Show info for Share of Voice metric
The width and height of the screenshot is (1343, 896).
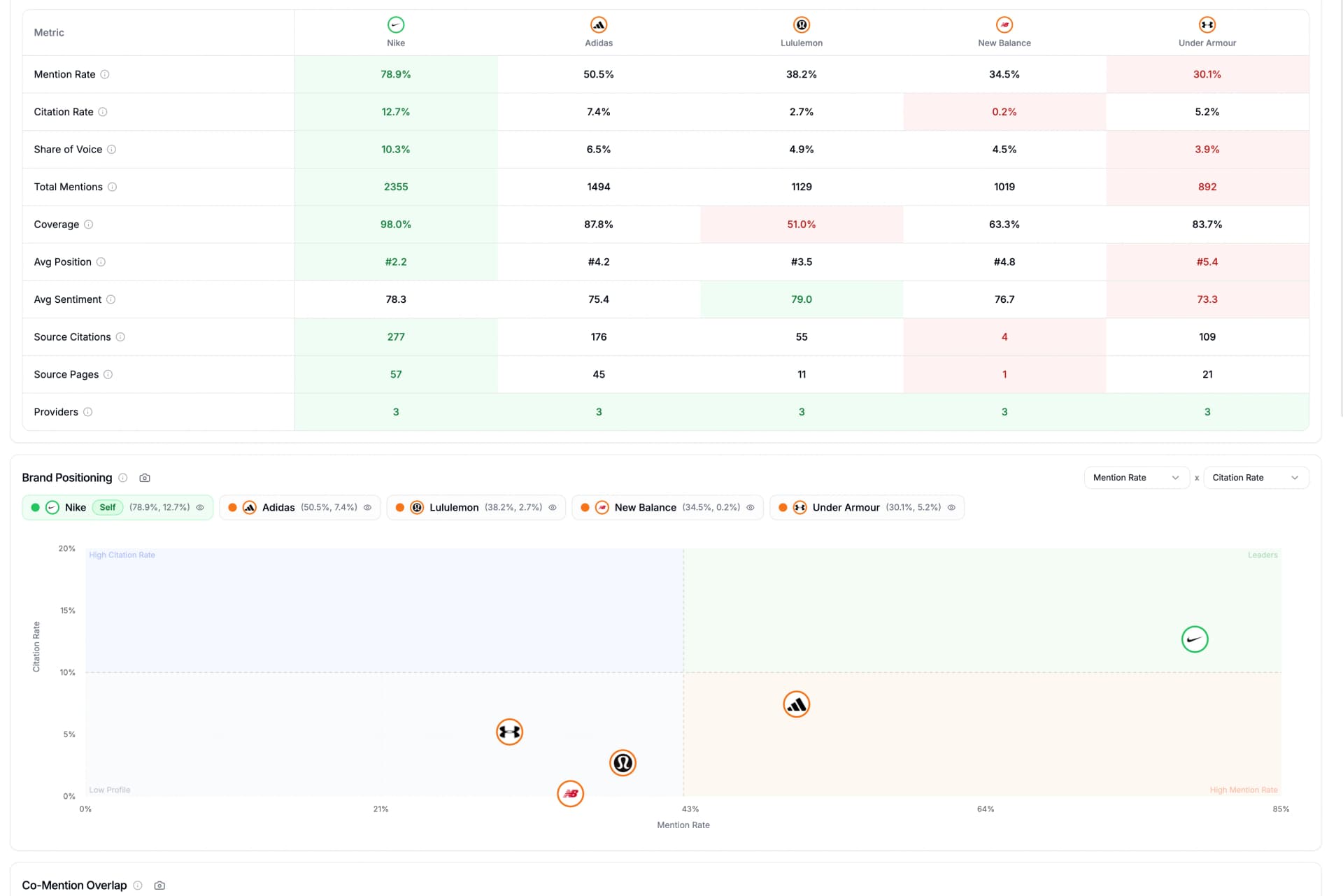pyautogui.click(x=112, y=149)
